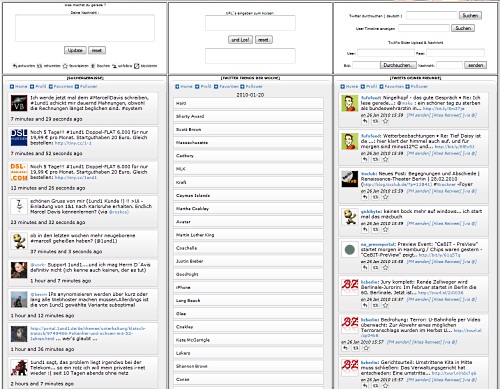
Task: Select the 'Cayman Islands' trend row
Action: click(x=249, y=195)
